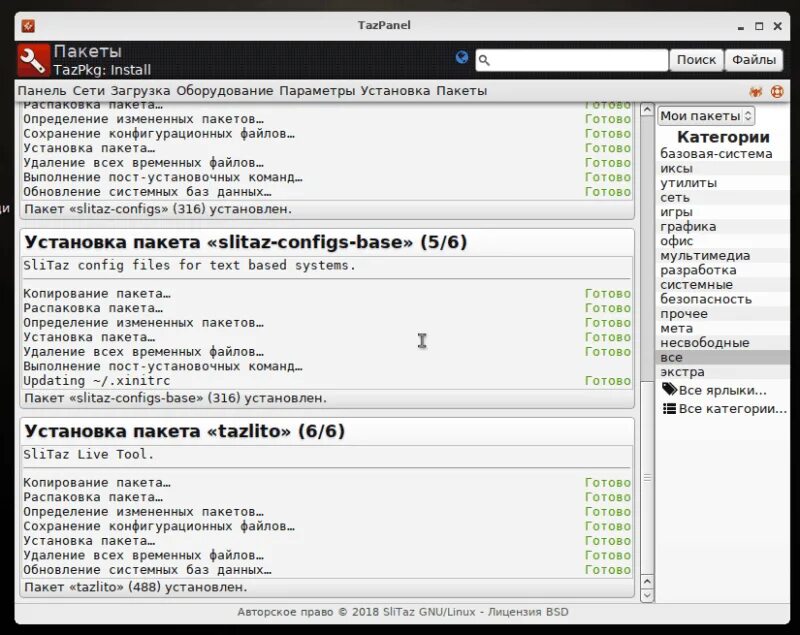Click the Файлы button
This screenshot has height=635, width=800.
(x=754, y=60)
